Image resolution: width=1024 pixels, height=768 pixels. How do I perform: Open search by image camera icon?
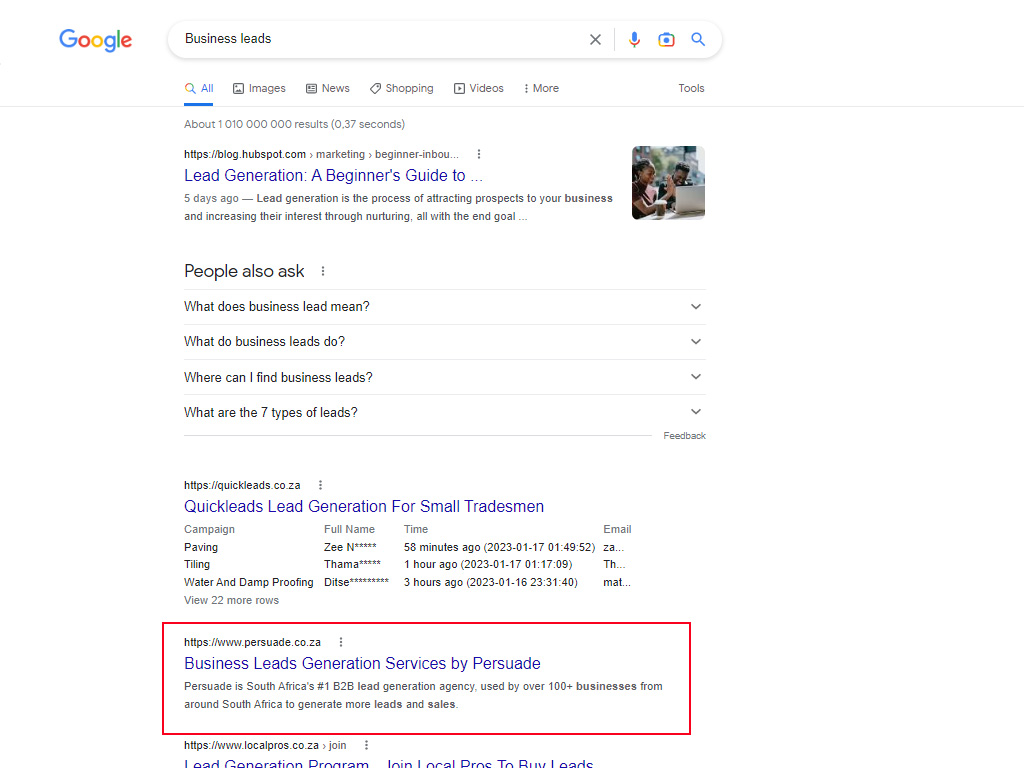click(666, 40)
